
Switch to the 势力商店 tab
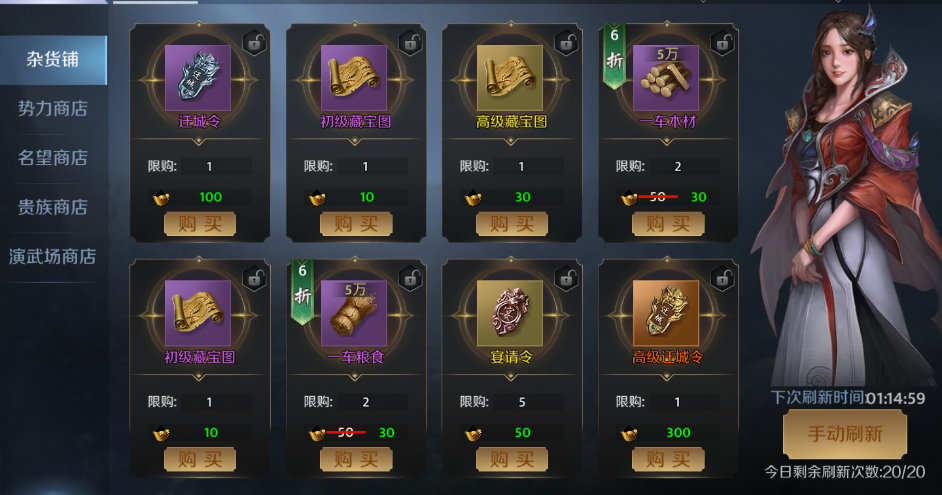[53, 109]
